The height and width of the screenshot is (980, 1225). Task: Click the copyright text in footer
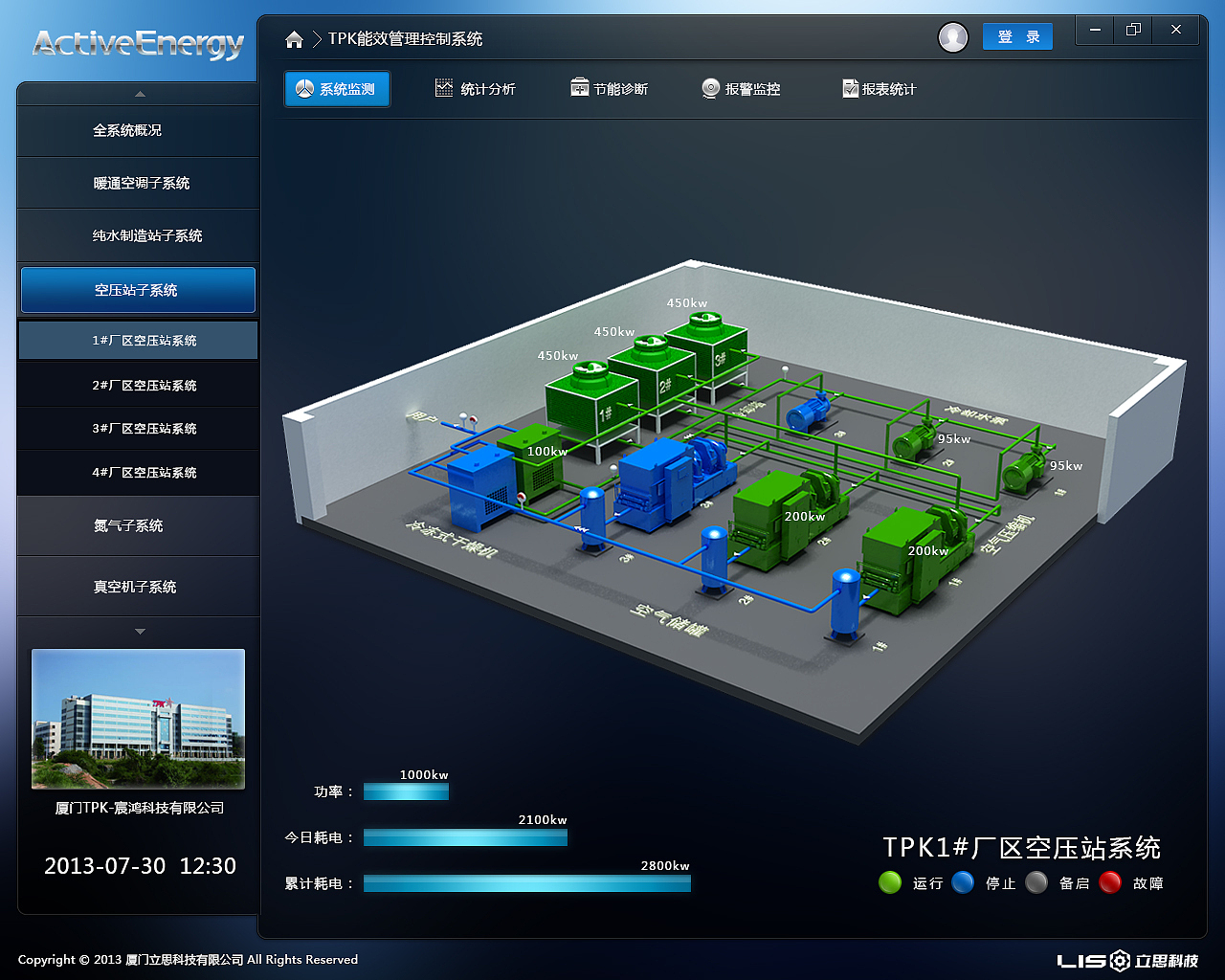pyautogui.click(x=188, y=960)
